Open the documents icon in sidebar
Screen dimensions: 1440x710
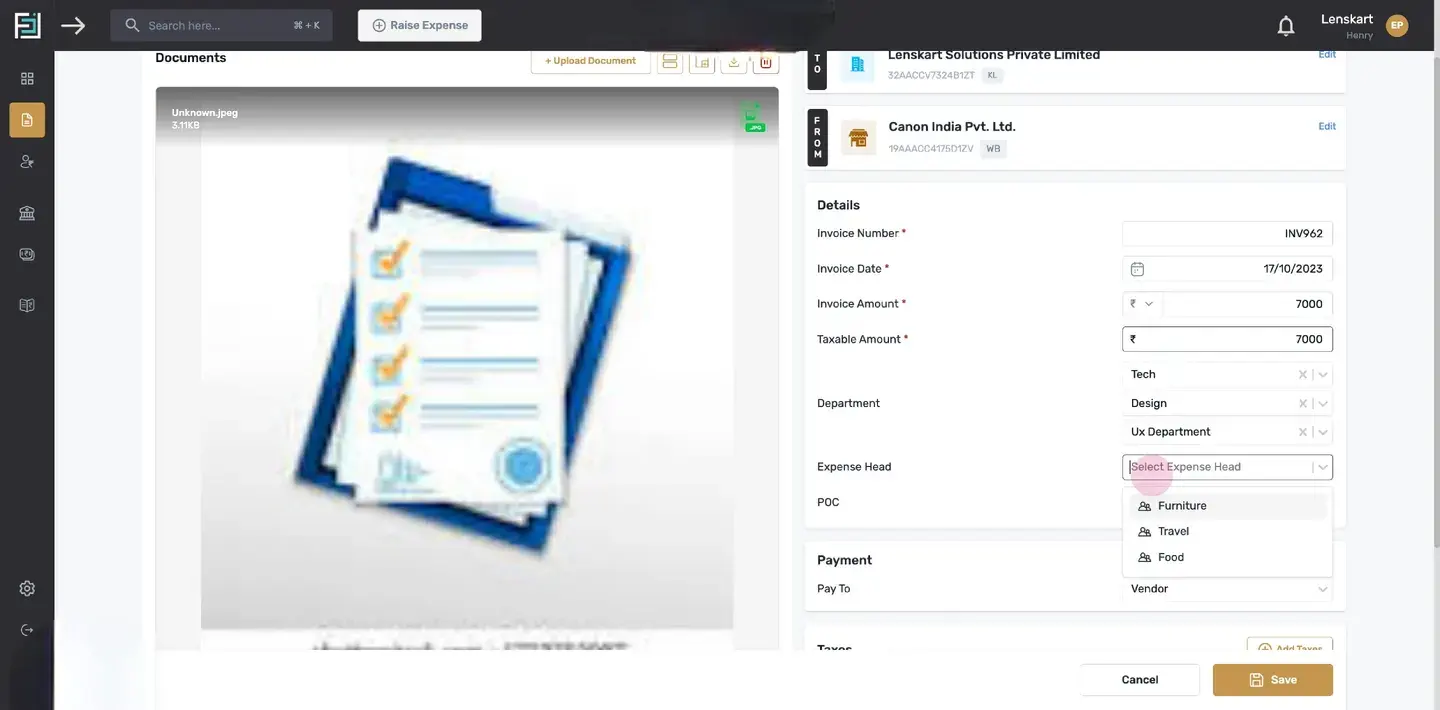(x=27, y=120)
